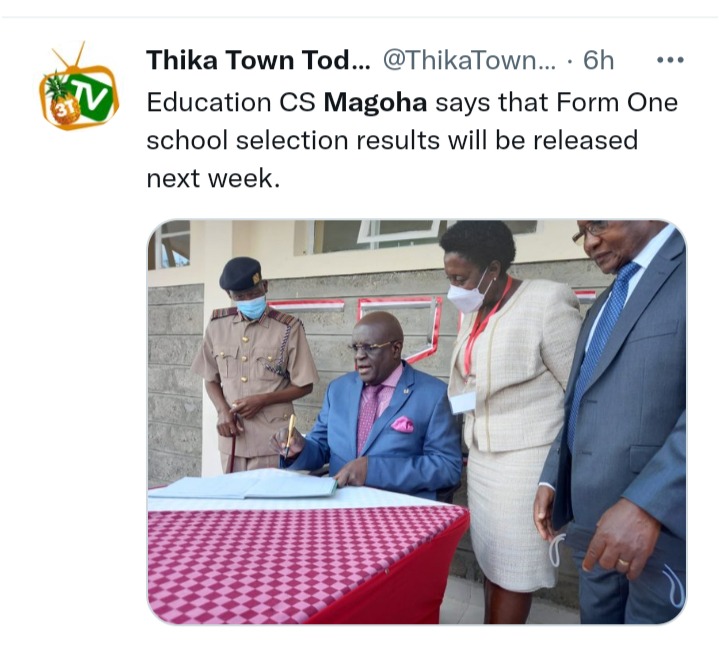Open the tweet via the 6h timestamp

598,60
